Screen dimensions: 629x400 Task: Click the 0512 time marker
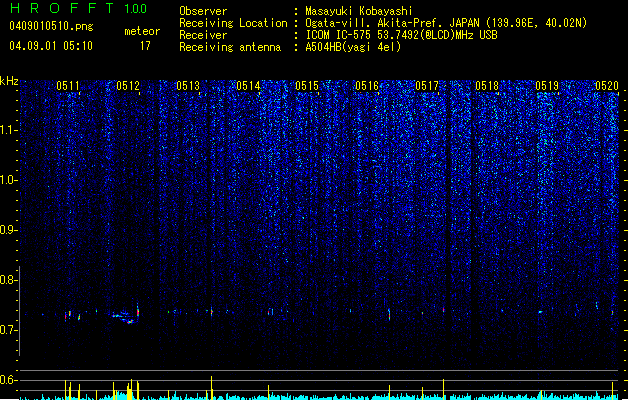128,86
